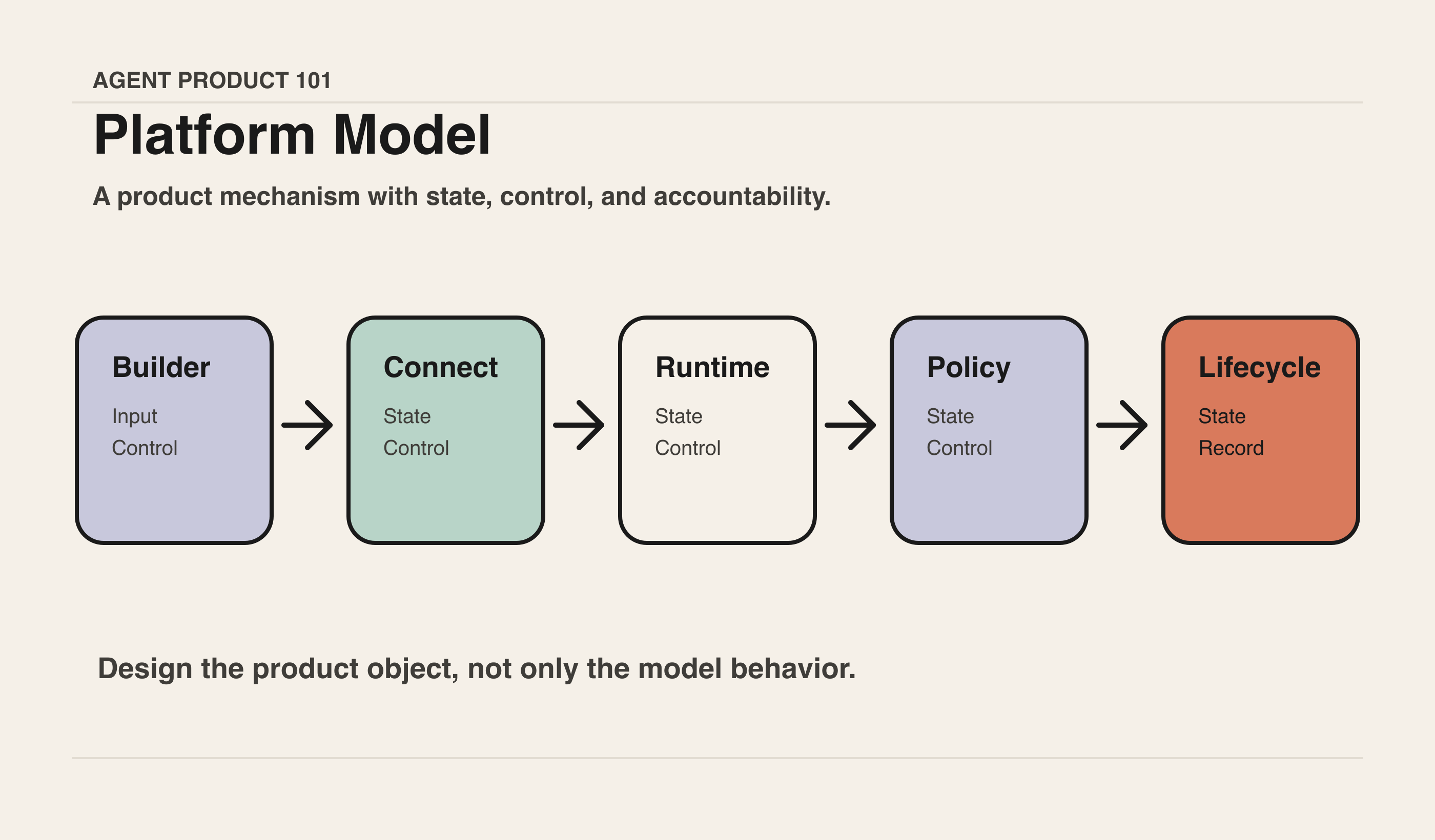Image resolution: width=1435 pixels, height=840 pixels.
Task: Click the Platform Model heading
Action: click(x=292, y=135)
